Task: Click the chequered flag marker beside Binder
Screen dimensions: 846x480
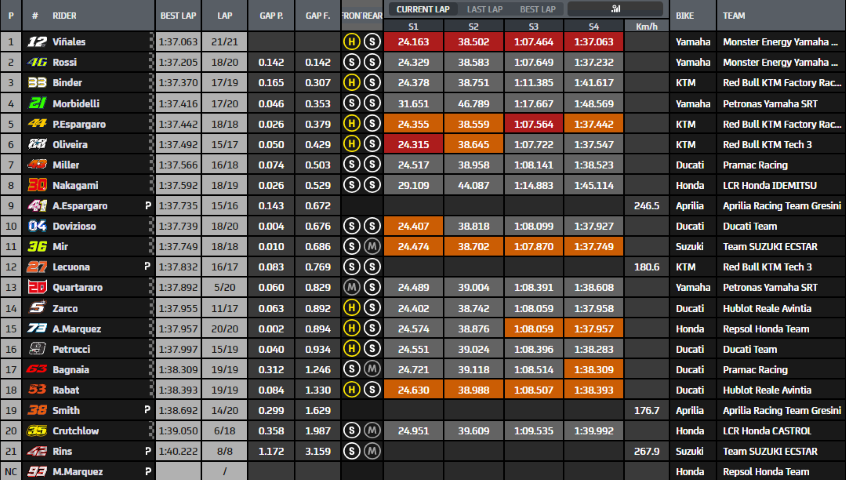Action: pos(151,83)
